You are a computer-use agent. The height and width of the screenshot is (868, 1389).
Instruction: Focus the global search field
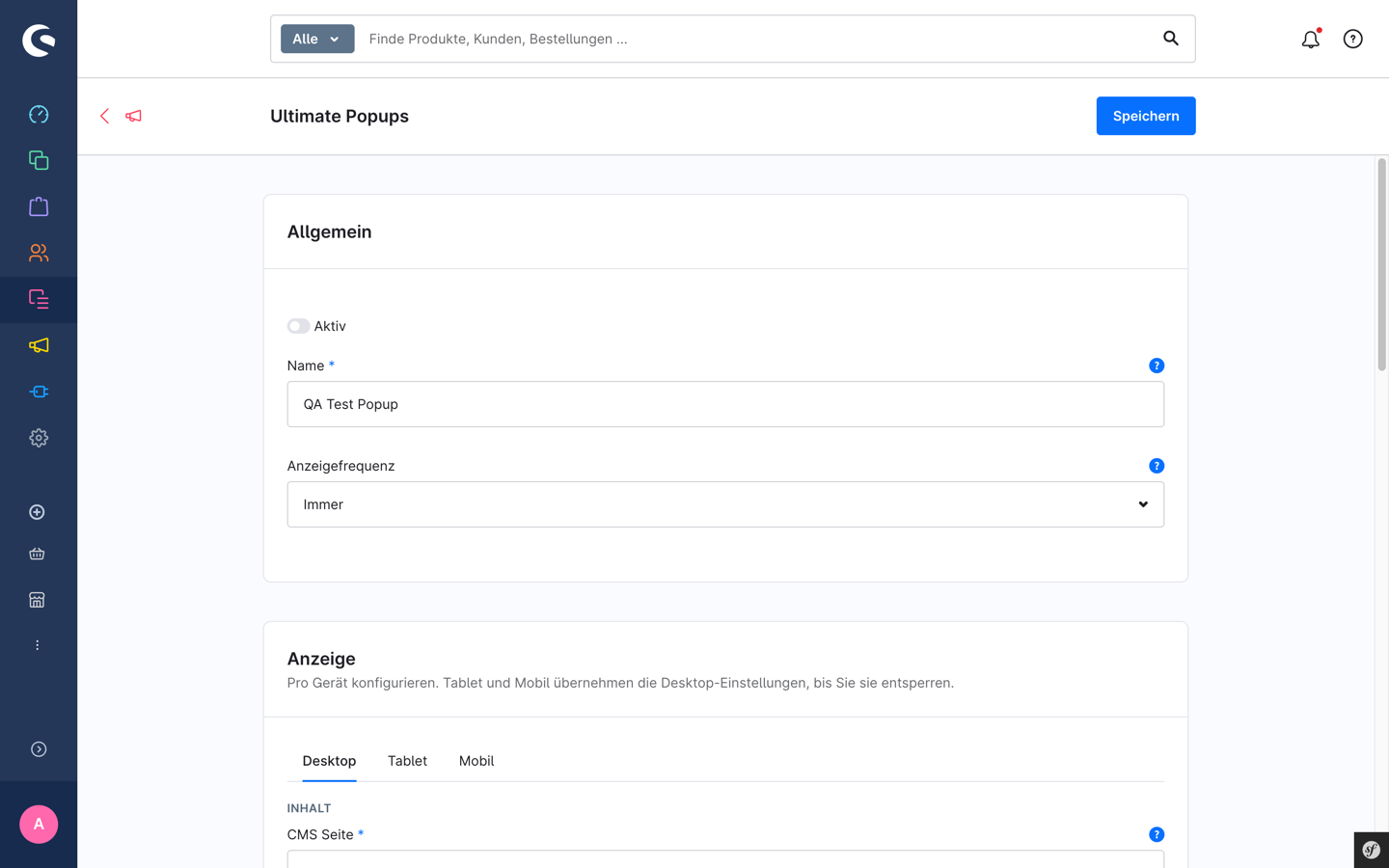pos(757,39)
